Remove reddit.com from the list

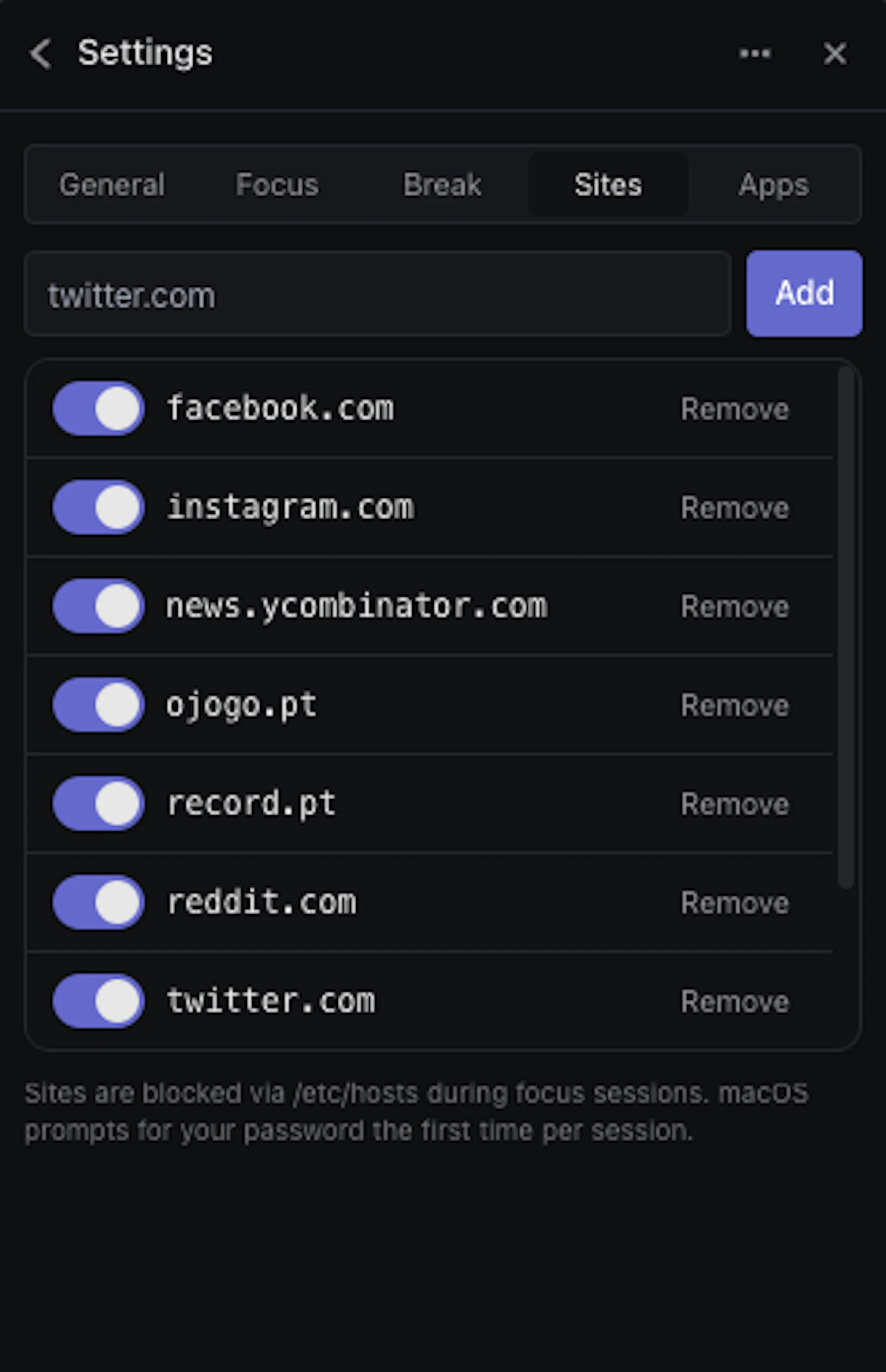tap(735, 903)
